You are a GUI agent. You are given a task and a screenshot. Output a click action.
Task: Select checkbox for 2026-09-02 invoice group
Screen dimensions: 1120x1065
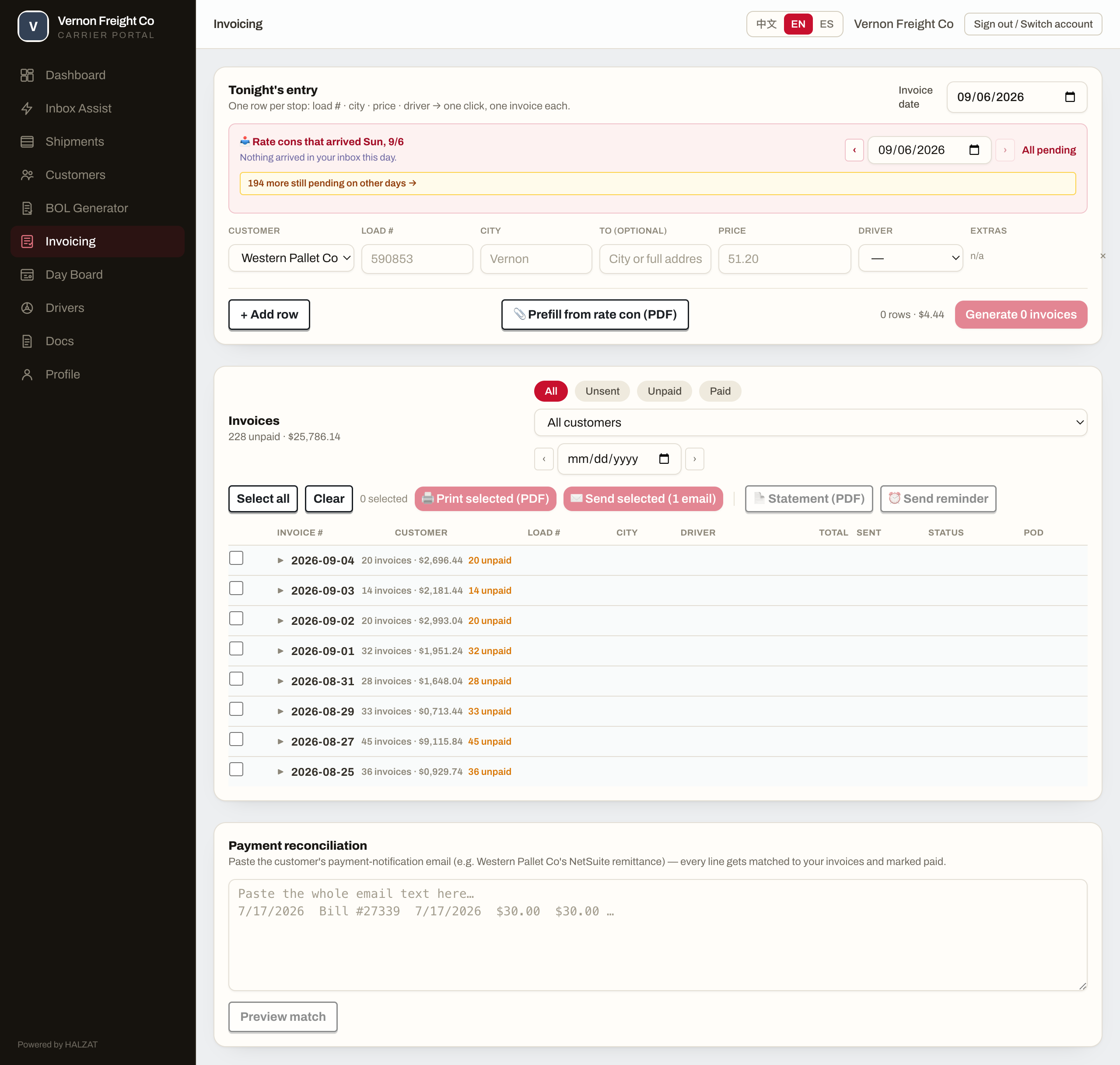click(236, 618)
